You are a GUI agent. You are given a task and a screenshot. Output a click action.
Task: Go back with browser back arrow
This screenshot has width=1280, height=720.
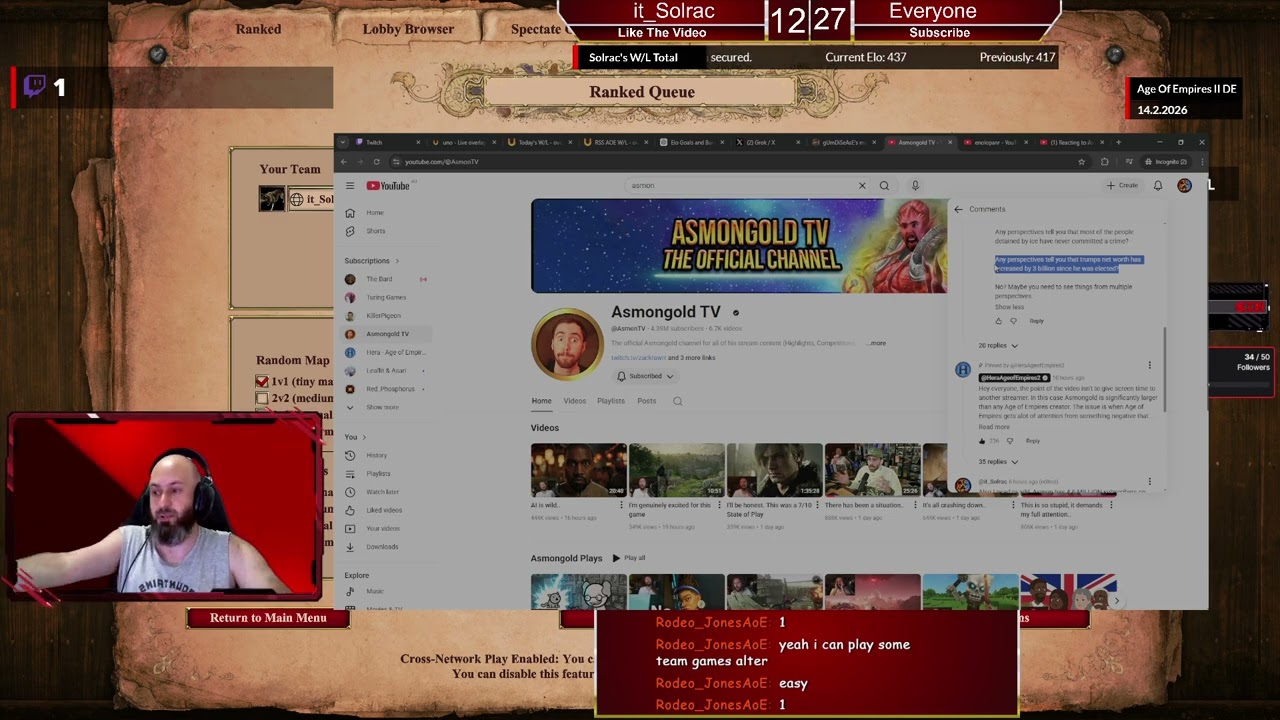pyautogui.click(x=344, y=161)
